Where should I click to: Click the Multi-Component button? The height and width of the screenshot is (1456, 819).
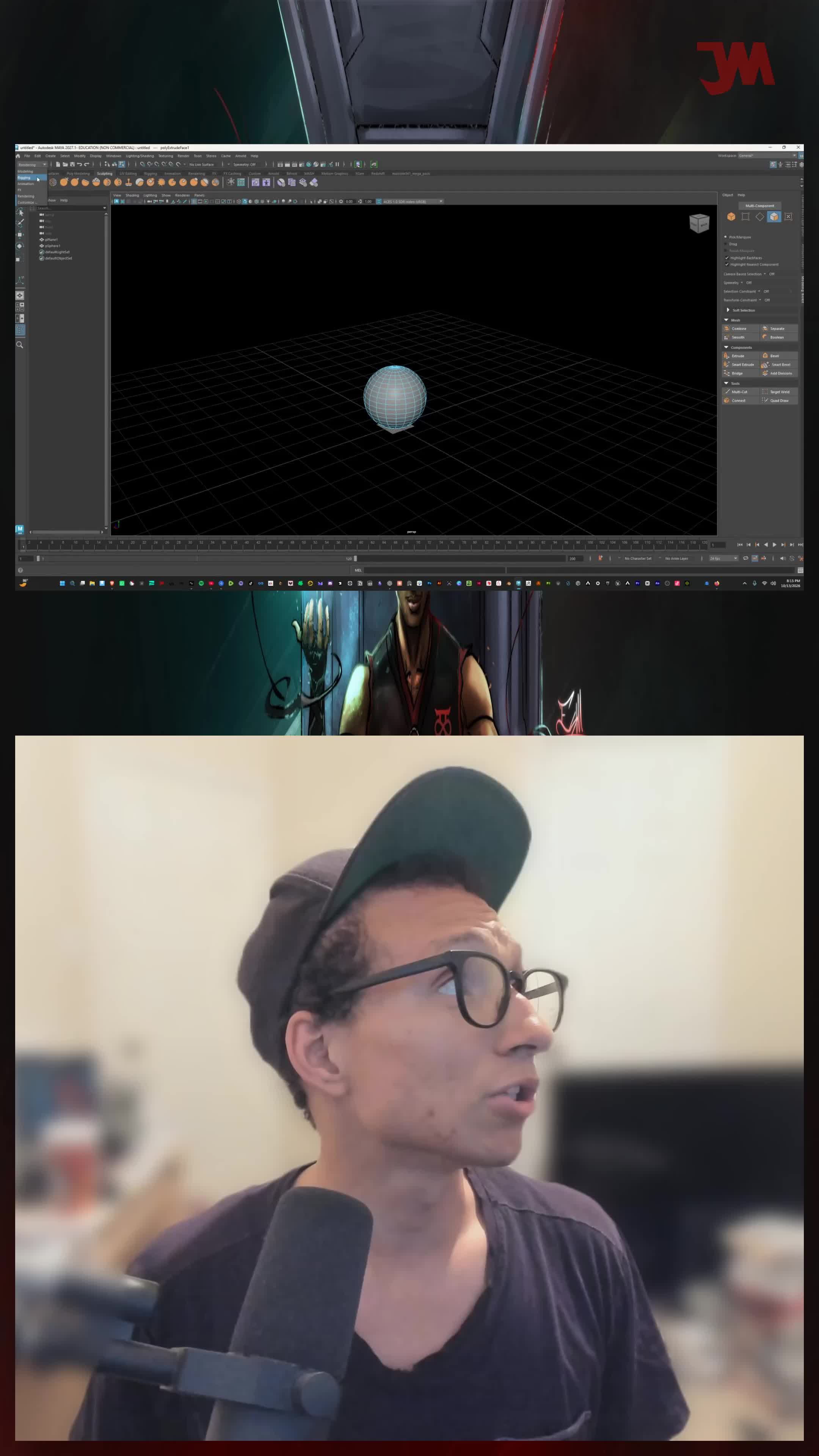pyautogui.click(x=759, y=206)
